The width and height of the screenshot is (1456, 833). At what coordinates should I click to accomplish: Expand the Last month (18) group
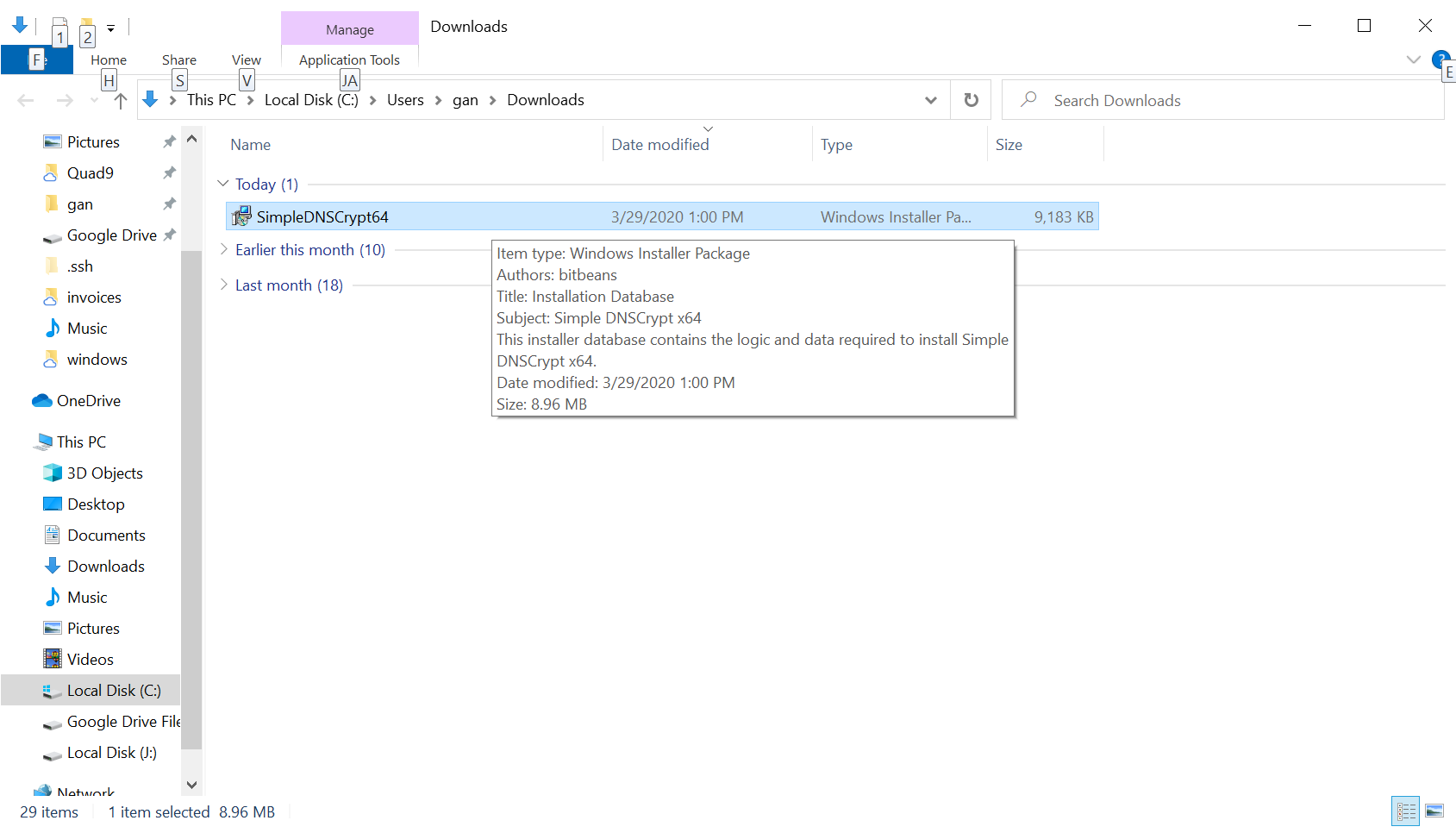pyautogui.click(x=223, y=285)
